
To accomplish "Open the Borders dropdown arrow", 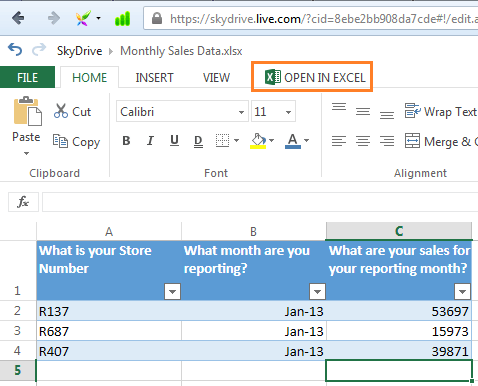I will click(x=236, y=141).
